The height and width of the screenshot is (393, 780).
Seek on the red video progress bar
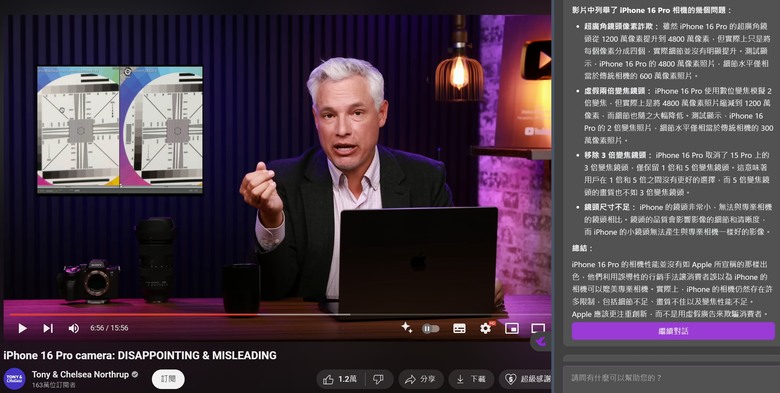[280, 314]
